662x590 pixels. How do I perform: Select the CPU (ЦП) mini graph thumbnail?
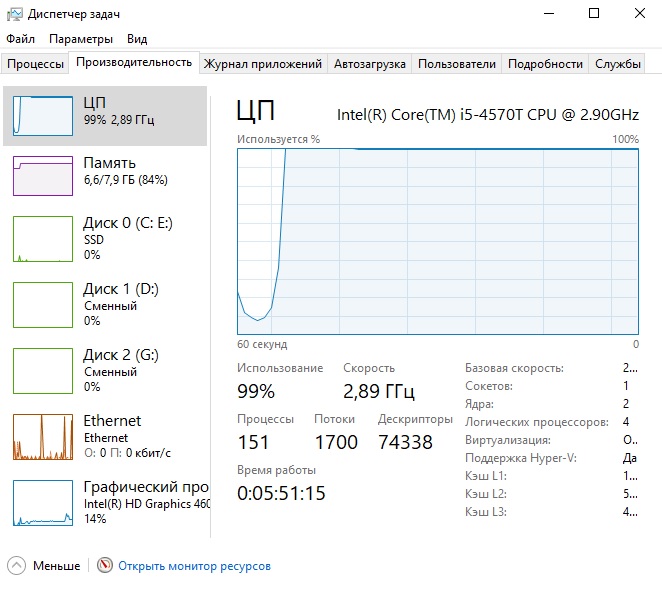tap(42, 115)
